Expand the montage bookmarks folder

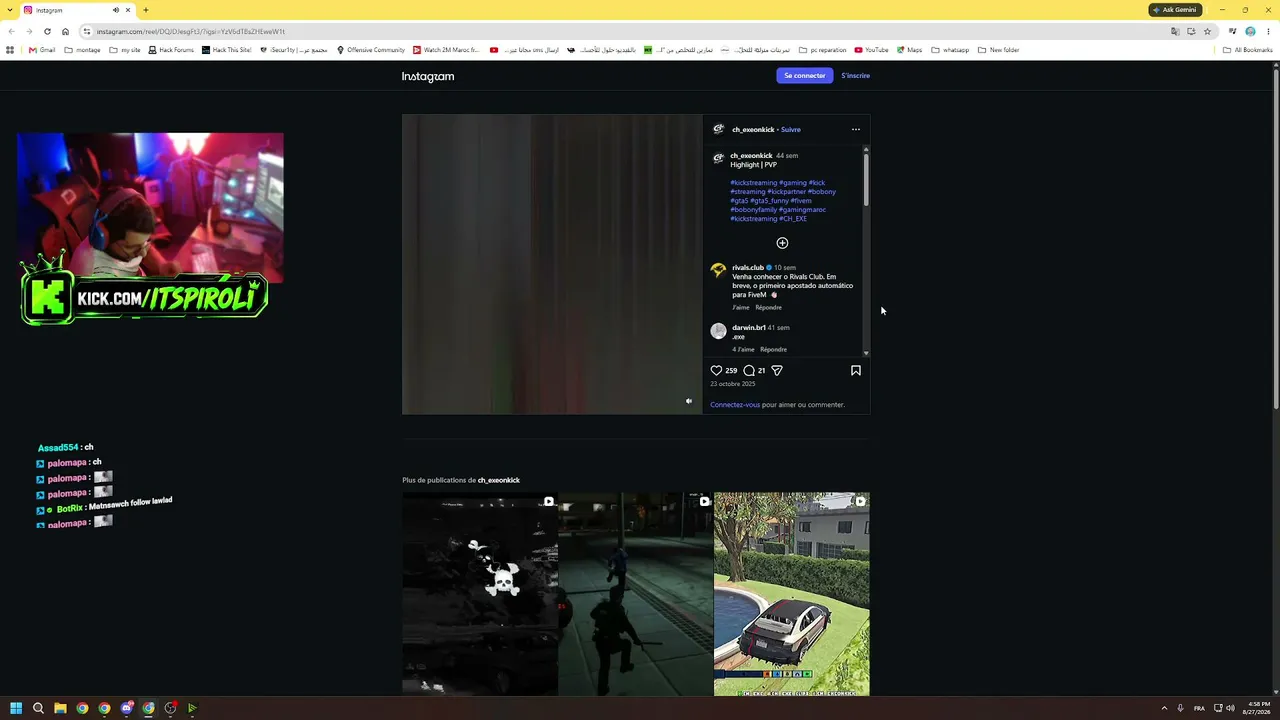click(x=82, y=50)
